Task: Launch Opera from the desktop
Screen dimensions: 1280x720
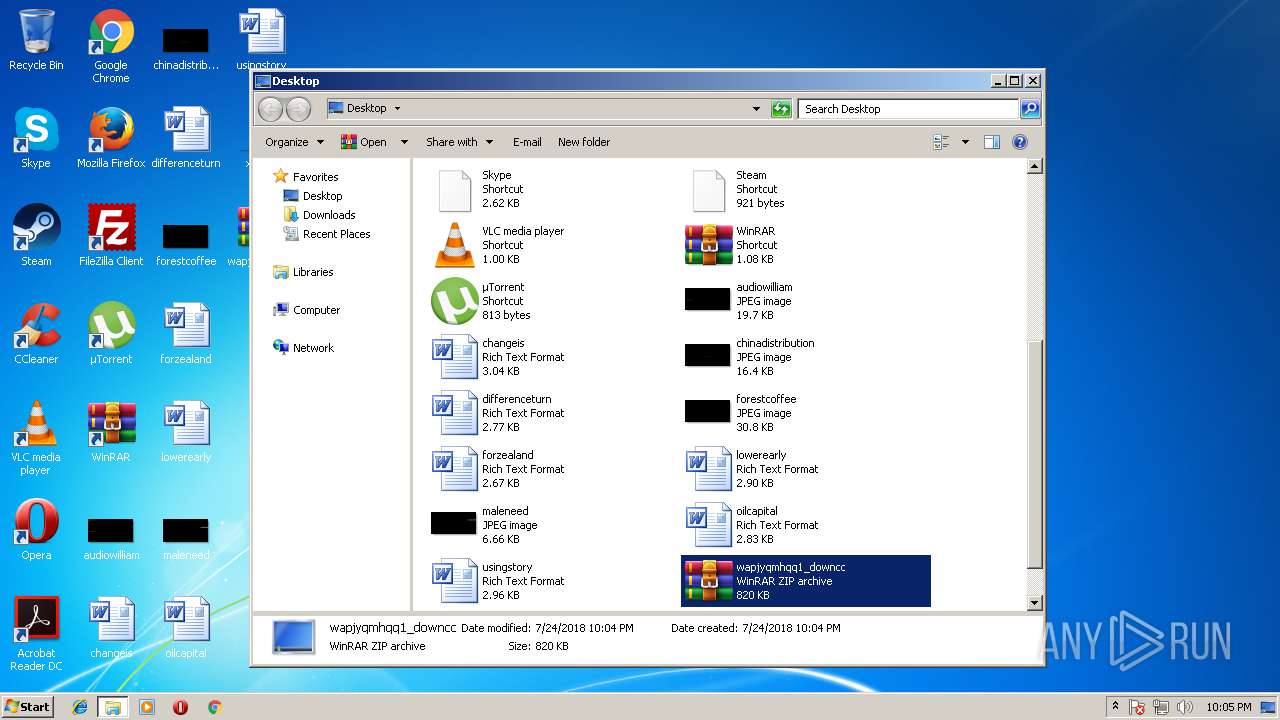Action: 36,530
